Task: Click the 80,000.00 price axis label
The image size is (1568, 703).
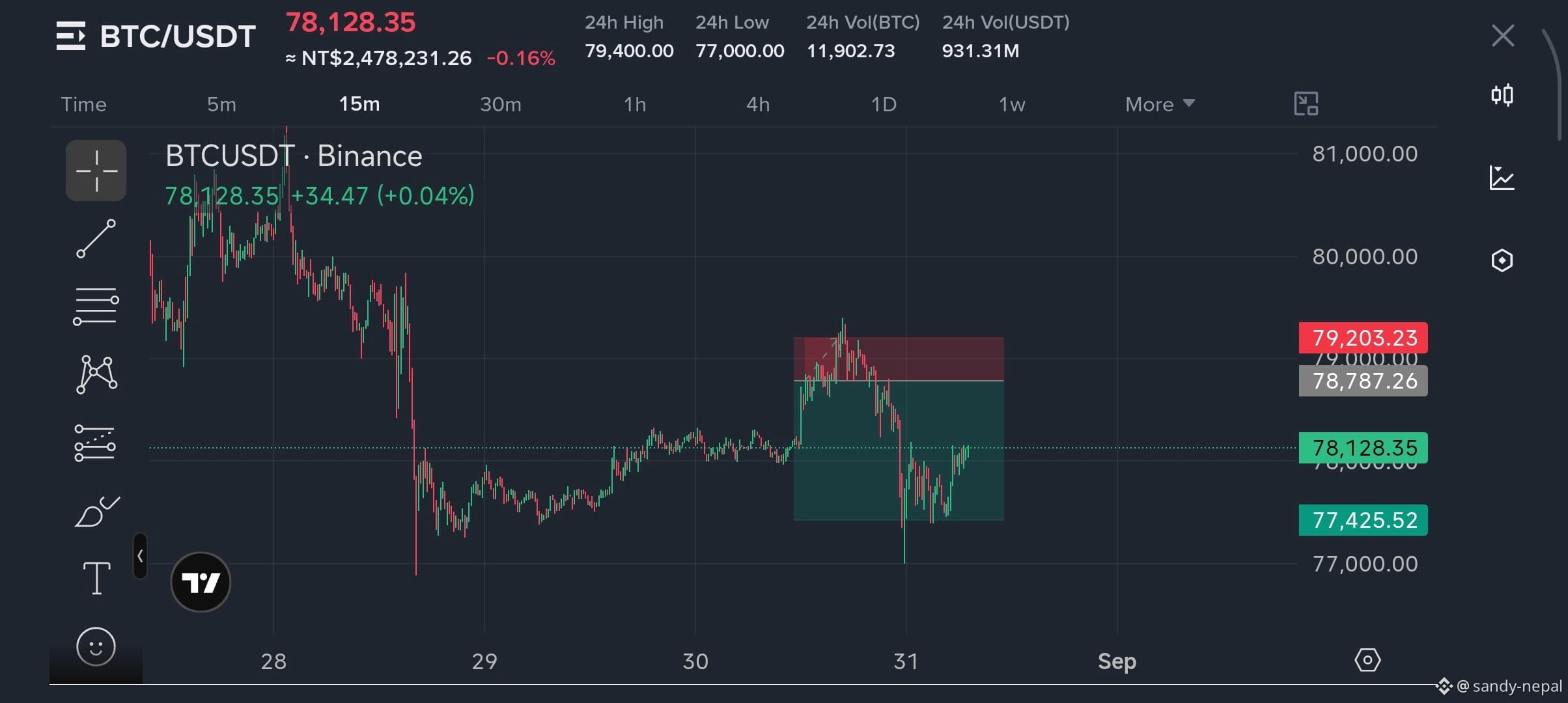Action: [x=1365, y=257]
